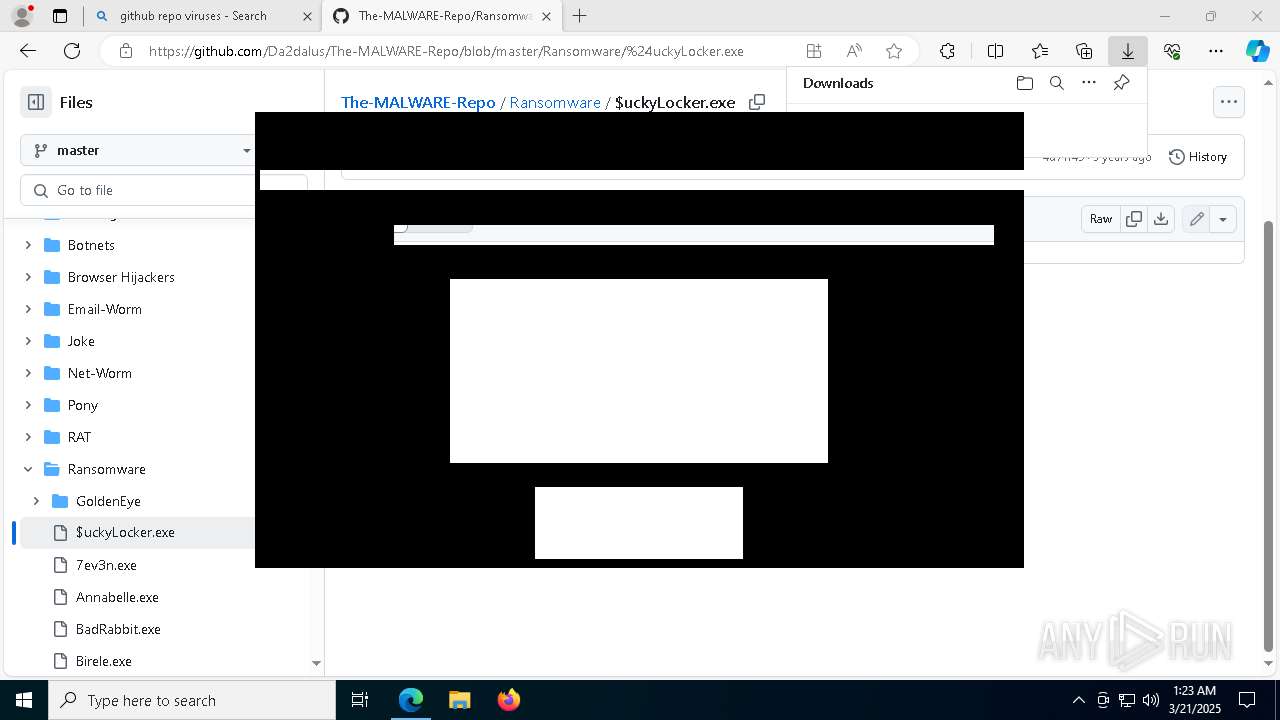Close the The-MALWARE-Repo tab
The image size is (1280, 720).
coord(546,16)
